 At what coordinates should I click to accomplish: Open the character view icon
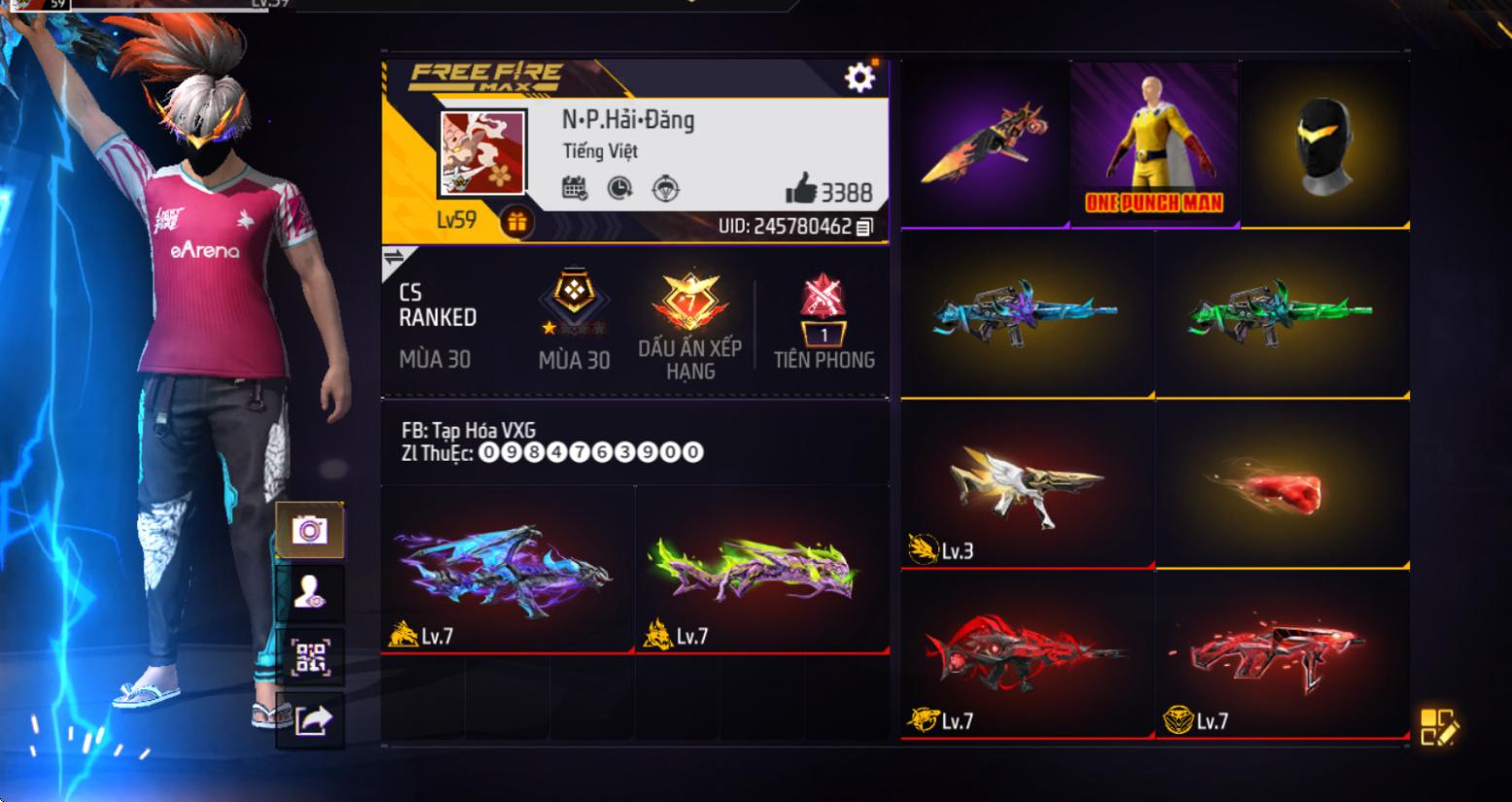tap(310, 592)
